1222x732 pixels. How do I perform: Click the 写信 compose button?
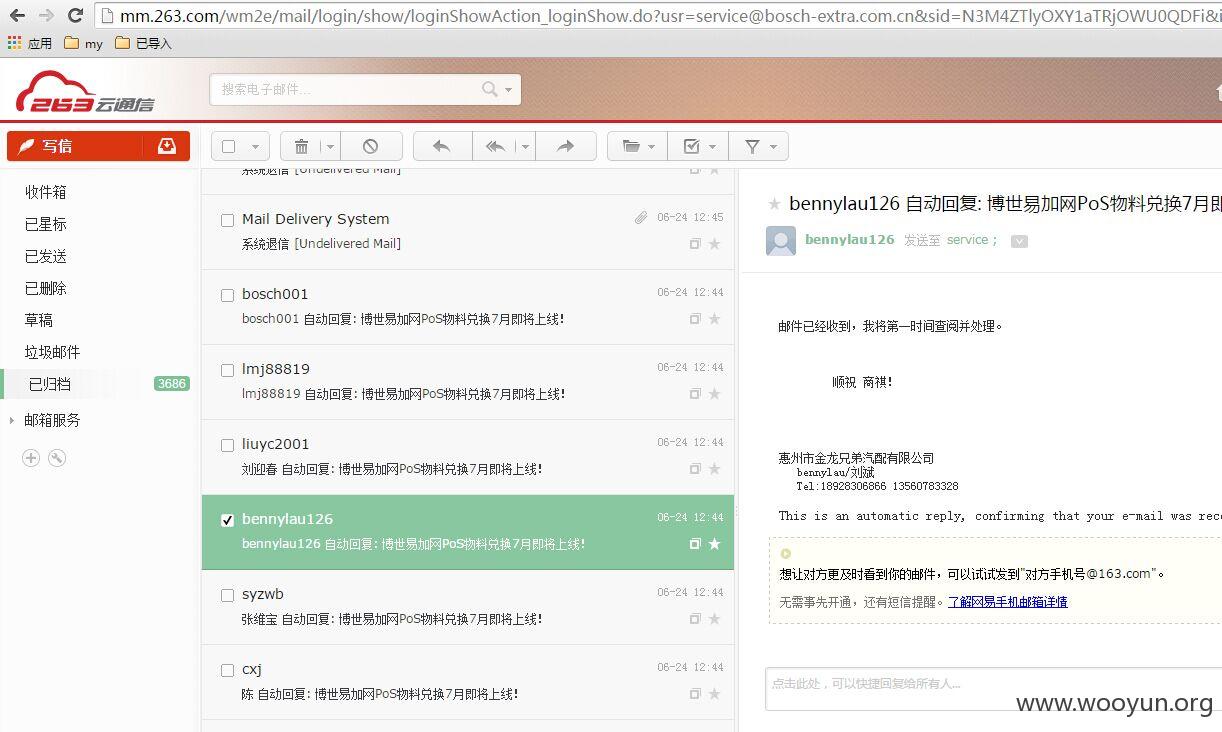click(x=76, y=146)
